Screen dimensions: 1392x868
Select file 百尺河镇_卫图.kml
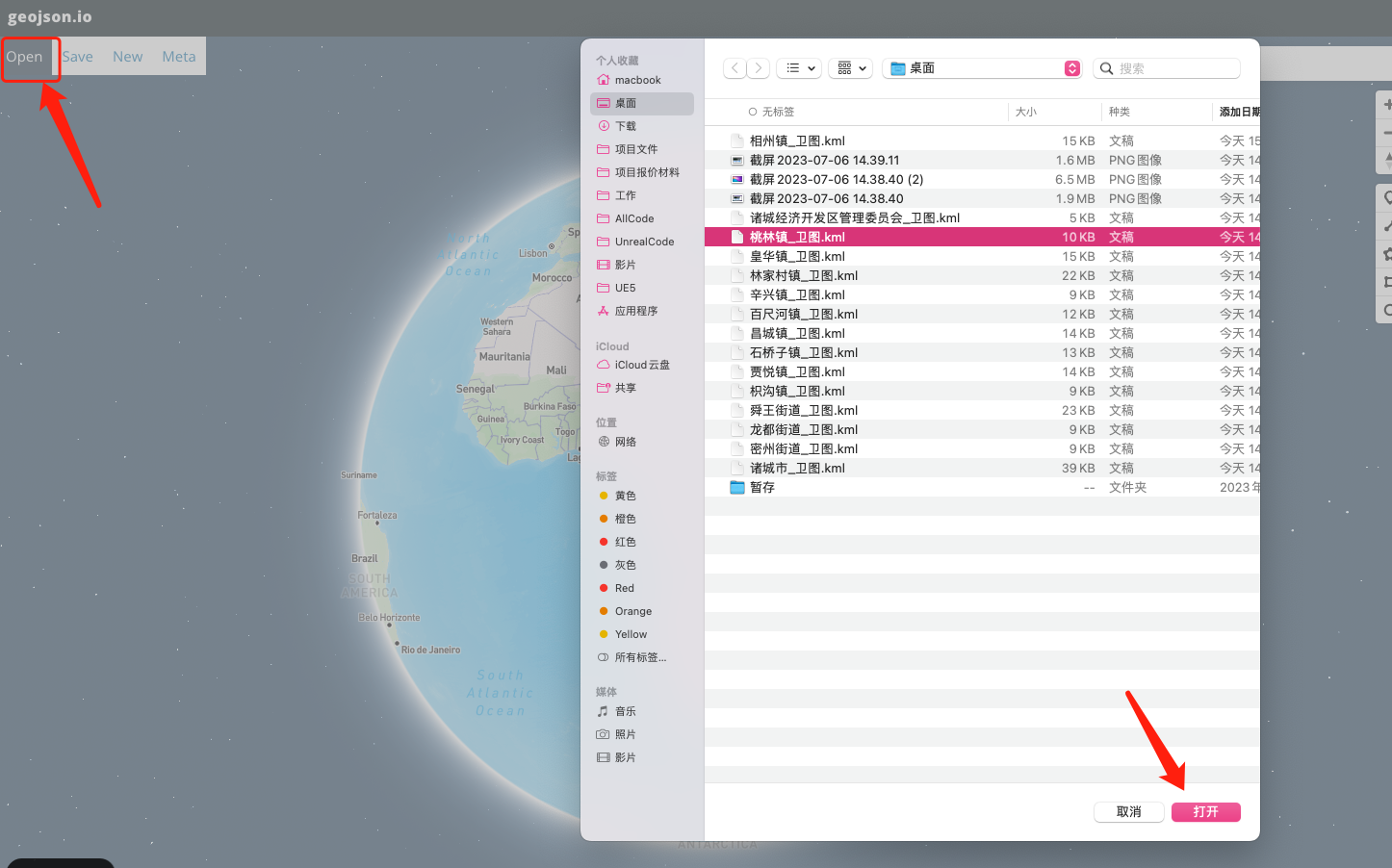(x=982, y=314)
